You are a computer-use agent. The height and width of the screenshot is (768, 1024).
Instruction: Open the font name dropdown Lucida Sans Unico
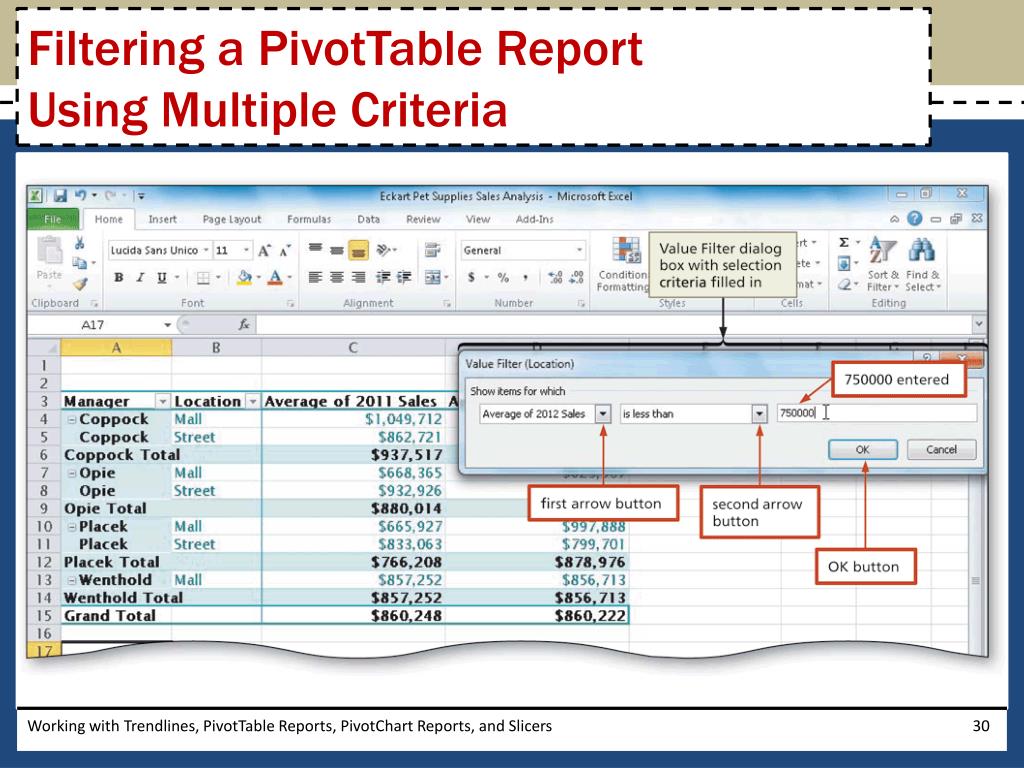(206, 250)
